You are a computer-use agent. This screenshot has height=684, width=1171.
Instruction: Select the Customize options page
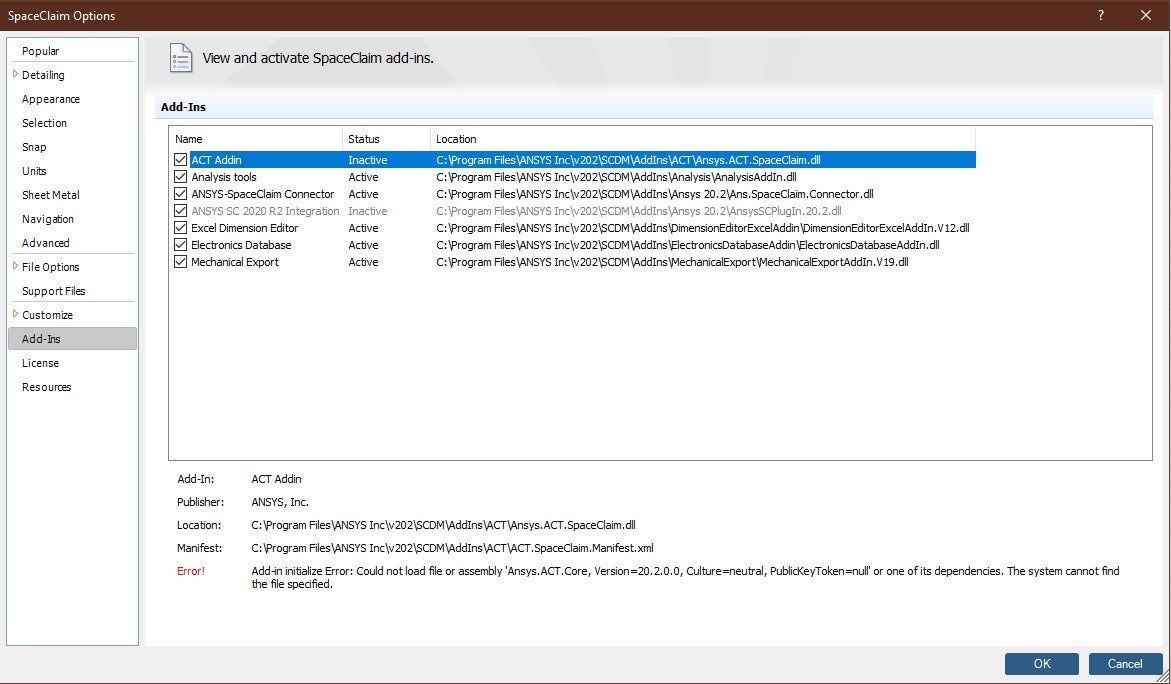[47, 314]
